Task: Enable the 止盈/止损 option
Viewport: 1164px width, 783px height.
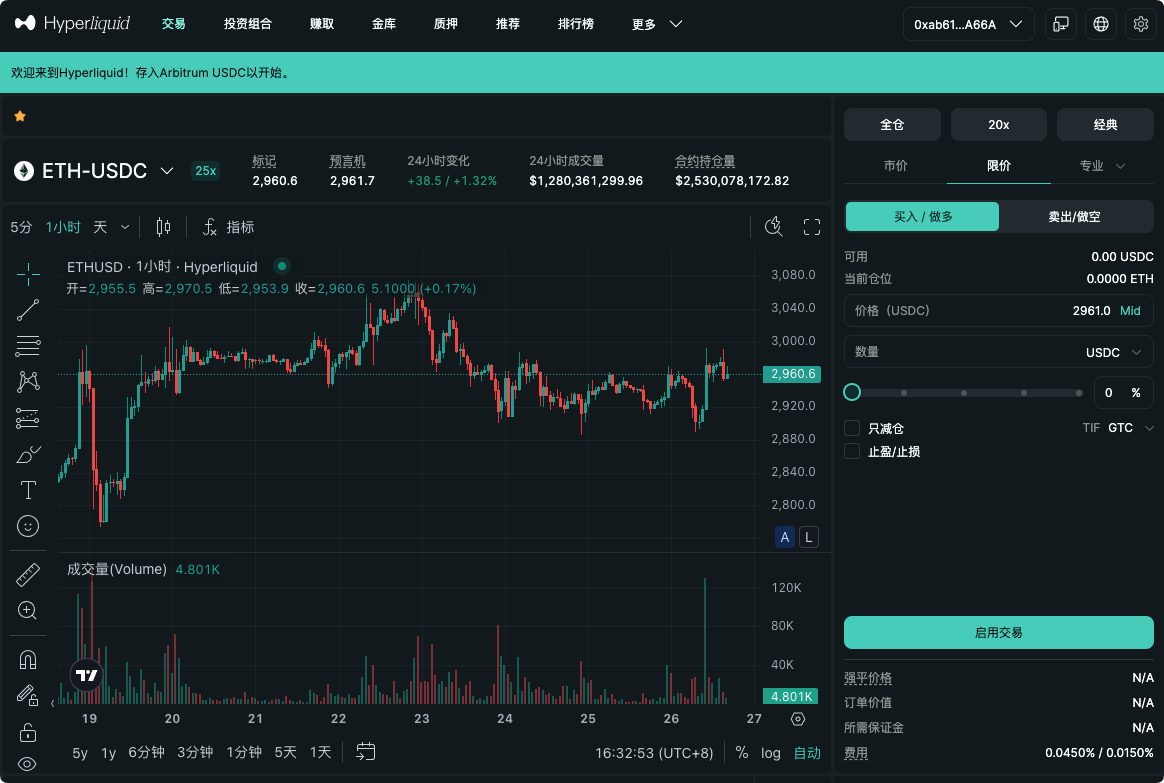Action: (x=852, y=451)
